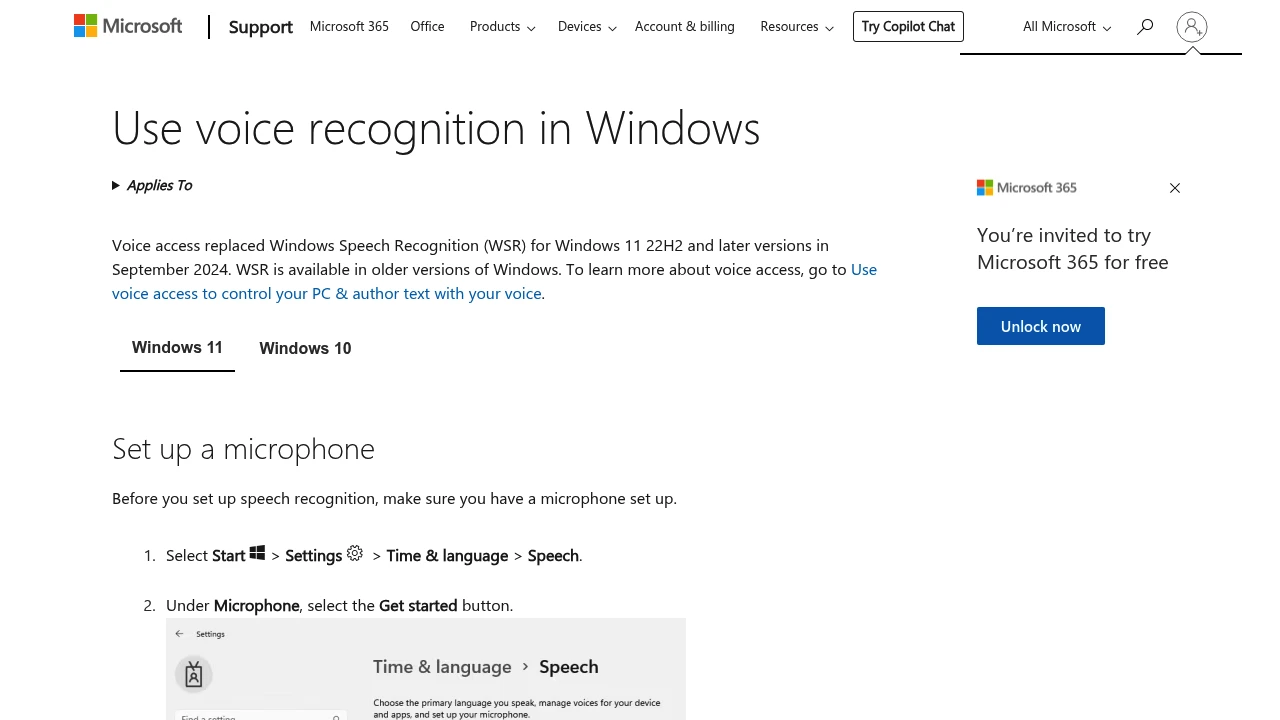Click 'You're invited to try Microsoft 365' text
Screen dimensions: 1280x720
[1073, 248]
